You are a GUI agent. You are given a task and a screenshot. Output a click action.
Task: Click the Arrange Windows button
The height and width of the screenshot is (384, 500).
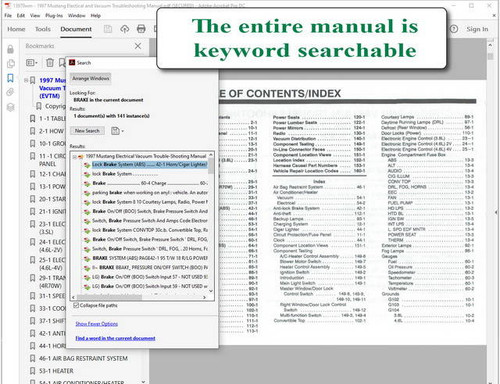tap(91, 79)
